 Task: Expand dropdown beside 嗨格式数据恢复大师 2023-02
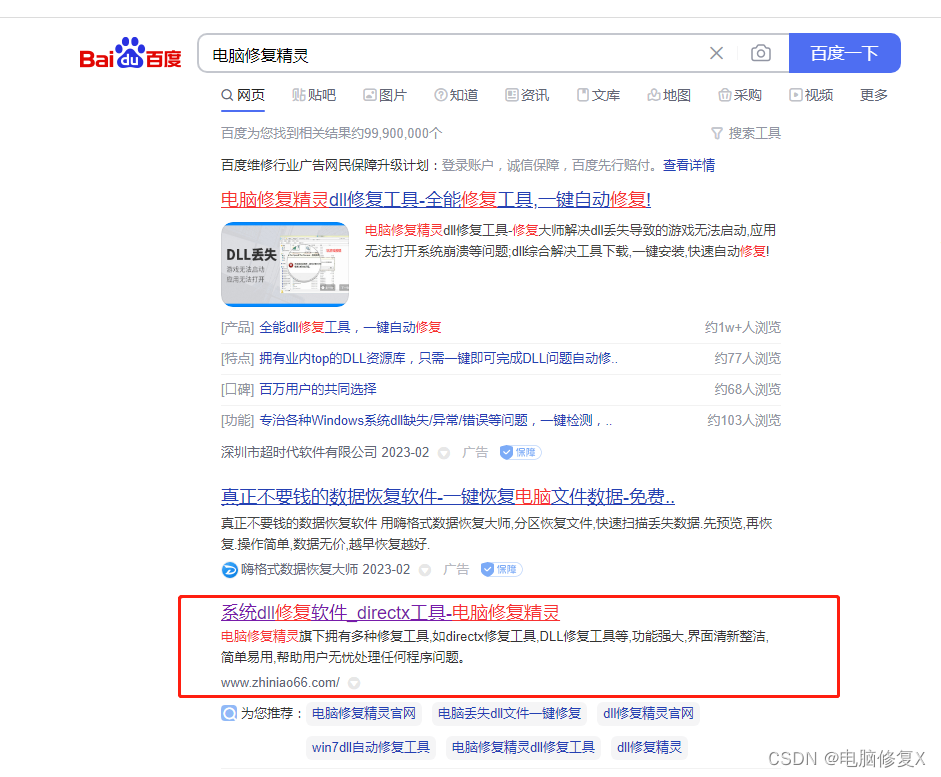pyautogui.click(x=424, y=570)
